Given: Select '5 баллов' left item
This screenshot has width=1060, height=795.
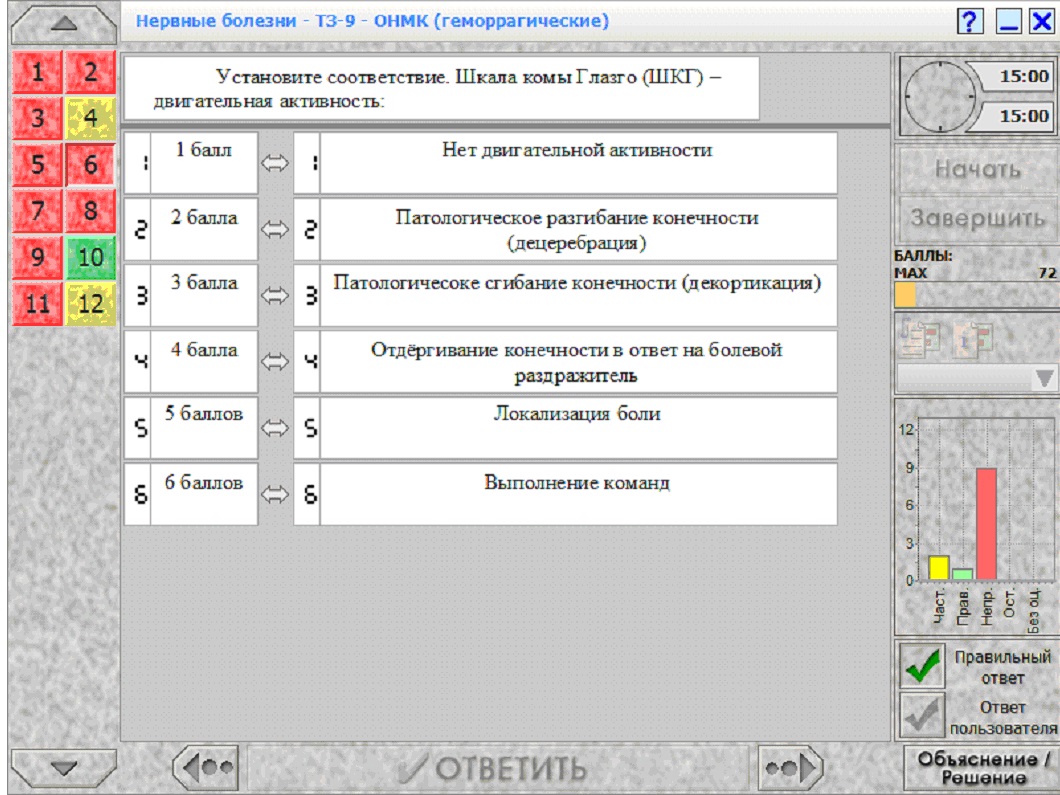Looking at the screenshot, I should (x=191, y=428).
